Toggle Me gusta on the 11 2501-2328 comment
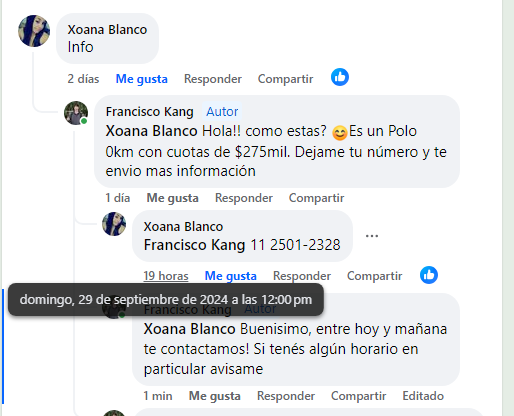The height and width of the screenshot is (416, 514). point(230,276)
